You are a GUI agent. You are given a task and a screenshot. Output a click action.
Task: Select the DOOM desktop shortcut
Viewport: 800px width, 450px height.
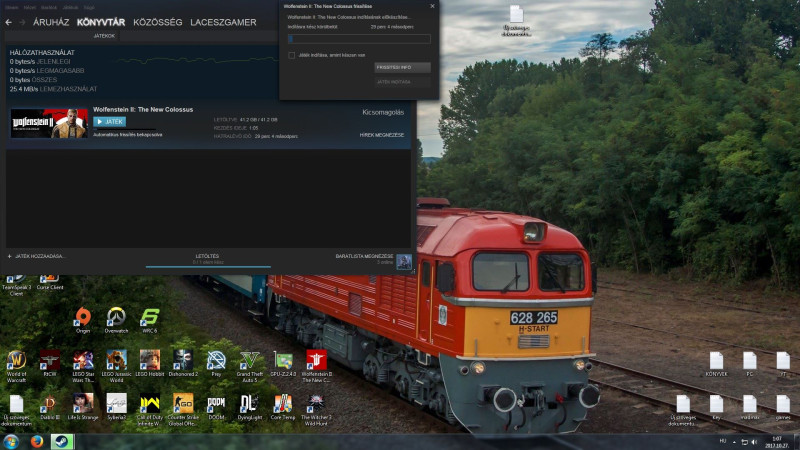216,407
